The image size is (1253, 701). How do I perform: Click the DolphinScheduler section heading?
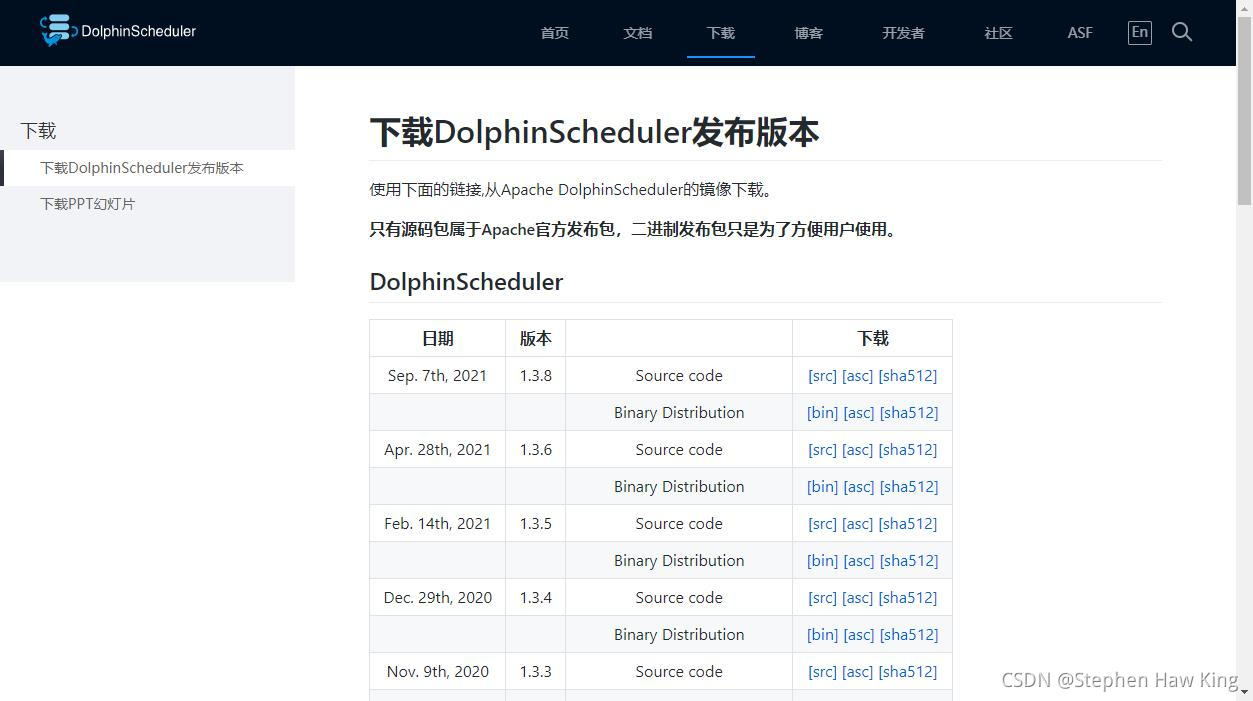[466, 282]
